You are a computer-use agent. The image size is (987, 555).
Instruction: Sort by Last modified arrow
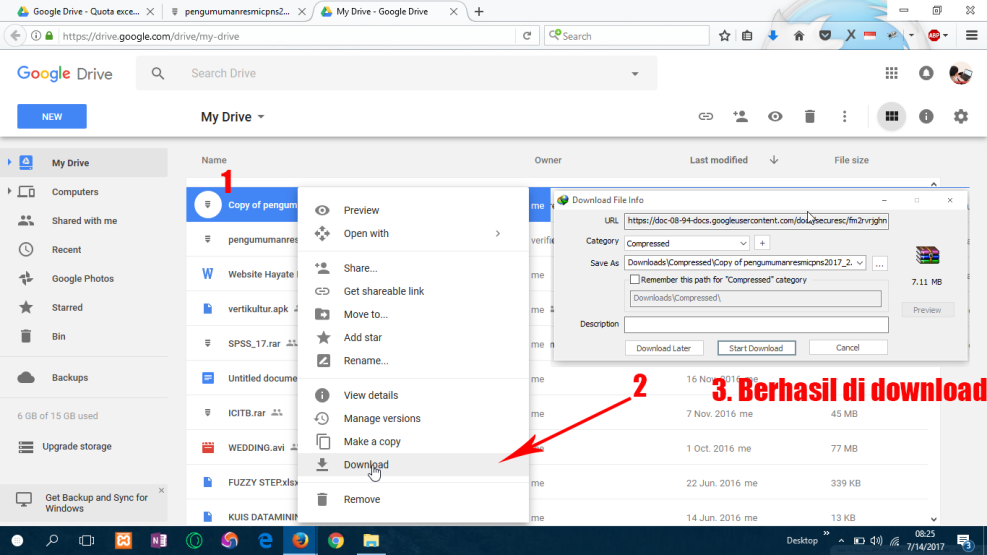pos(774,160)
